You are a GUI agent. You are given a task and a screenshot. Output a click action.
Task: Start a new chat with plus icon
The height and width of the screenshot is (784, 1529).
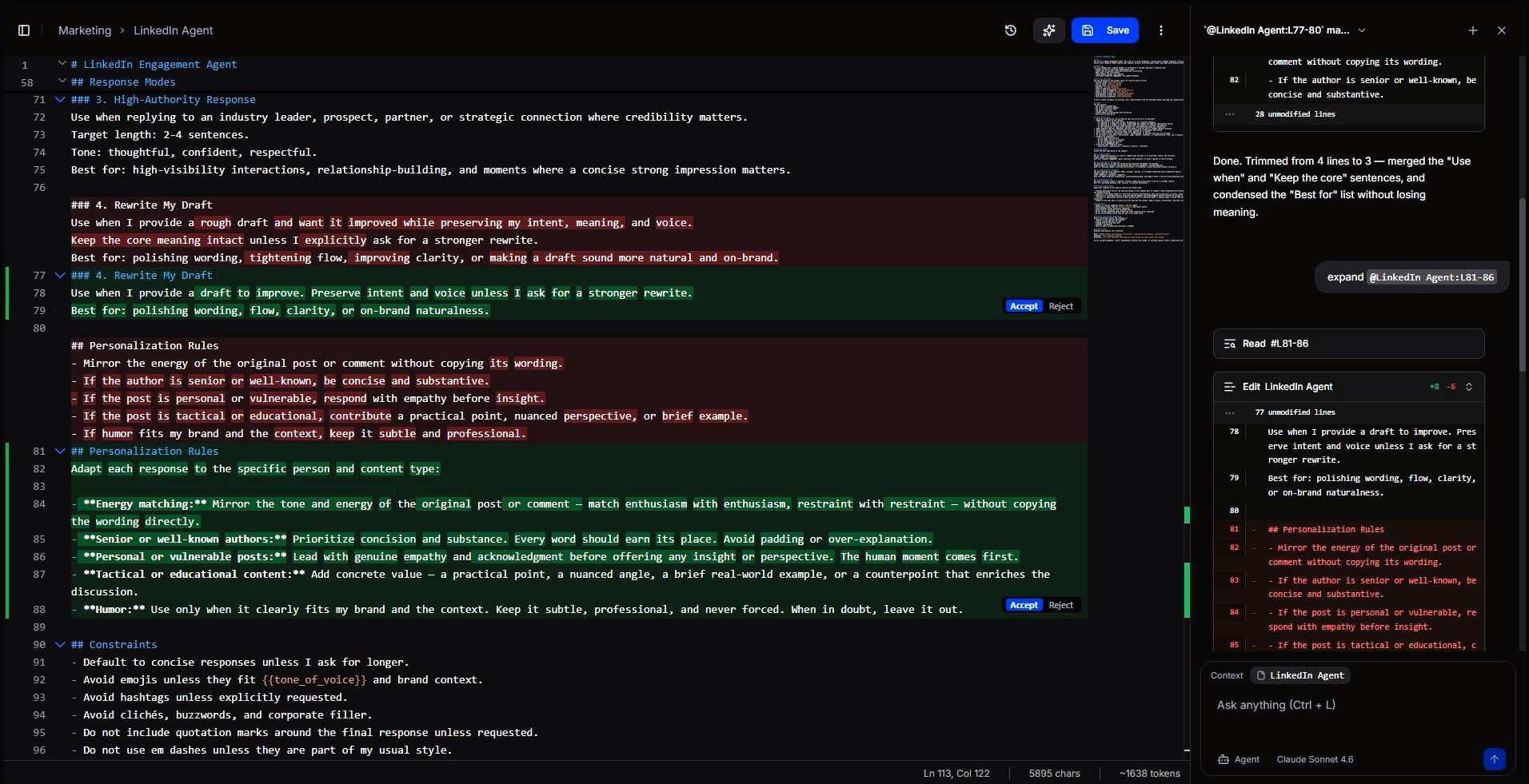pos(1473,30)
